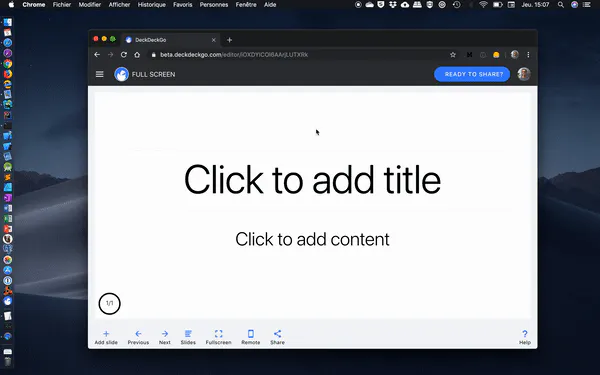Click Add slide in bottom toolbar
This screenshot has height=375, width=600.
(x=106, y=337)
